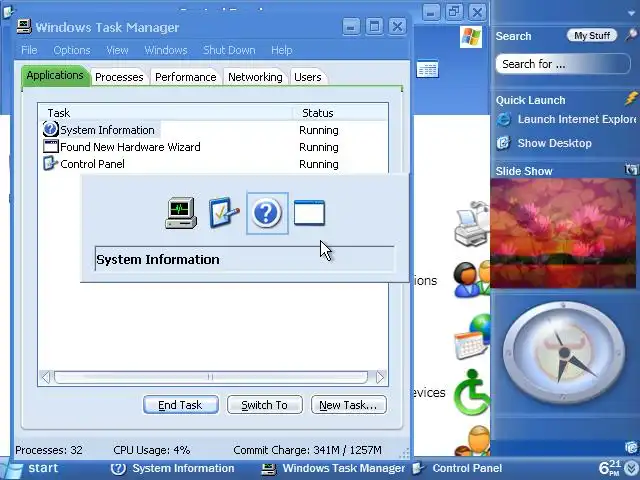
Task: Click the Control Panel taskbar button
Action: tap(458, 469)
